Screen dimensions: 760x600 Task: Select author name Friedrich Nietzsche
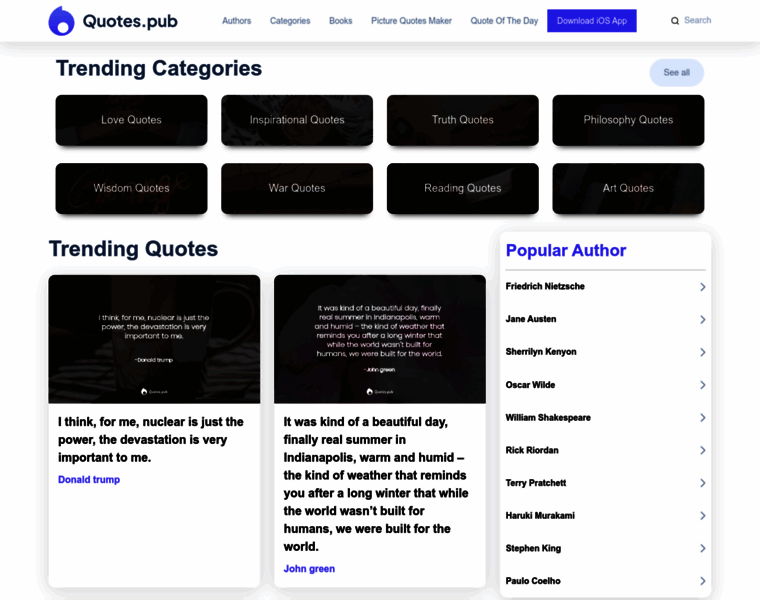click(545, 286)
